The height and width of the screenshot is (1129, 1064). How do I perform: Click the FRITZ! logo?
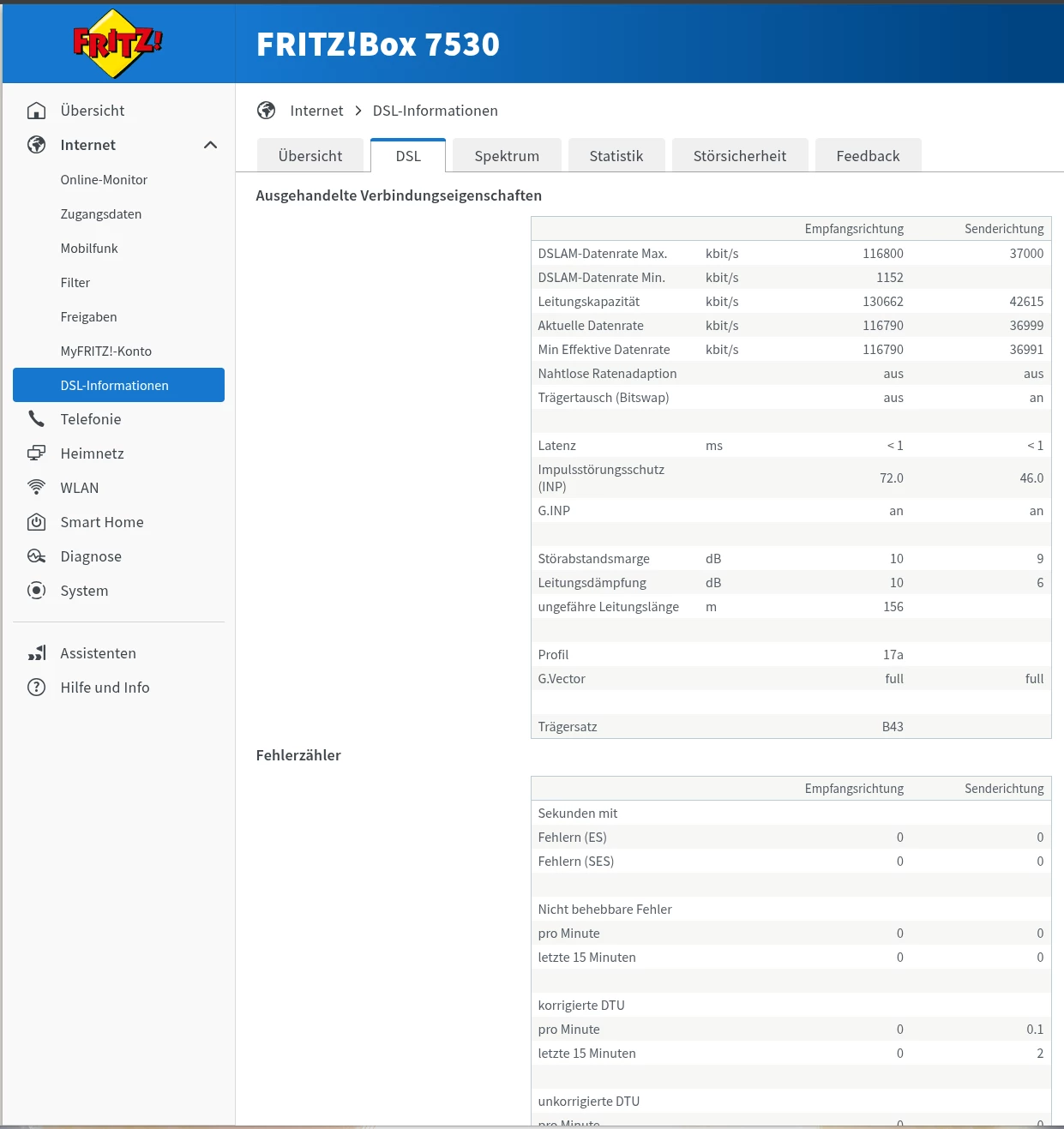click(x=117, y=44)
